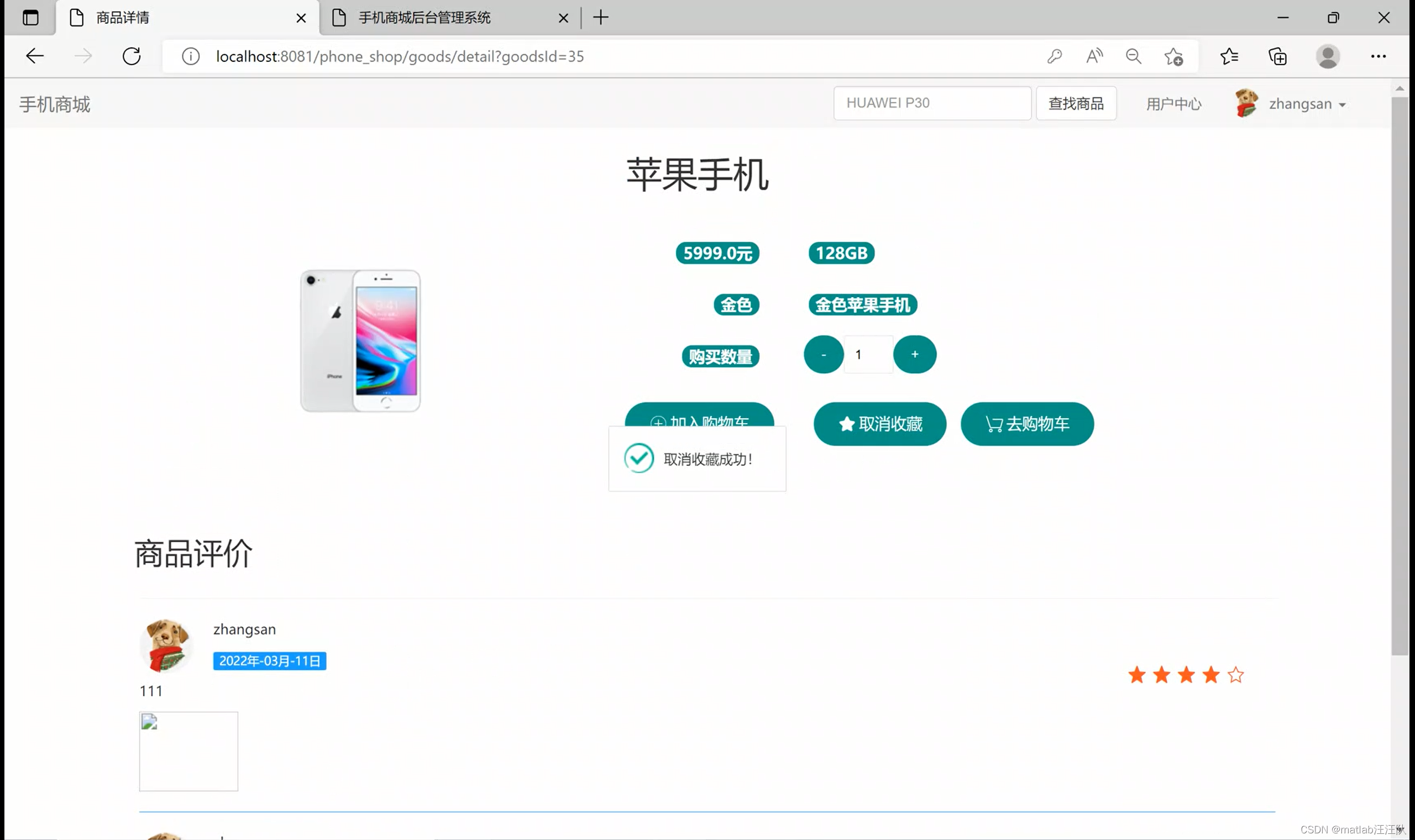This screenshot has height=840, width=1415.
Task: Open the browser profile avatar icon
Action: tap(1327, 56)
